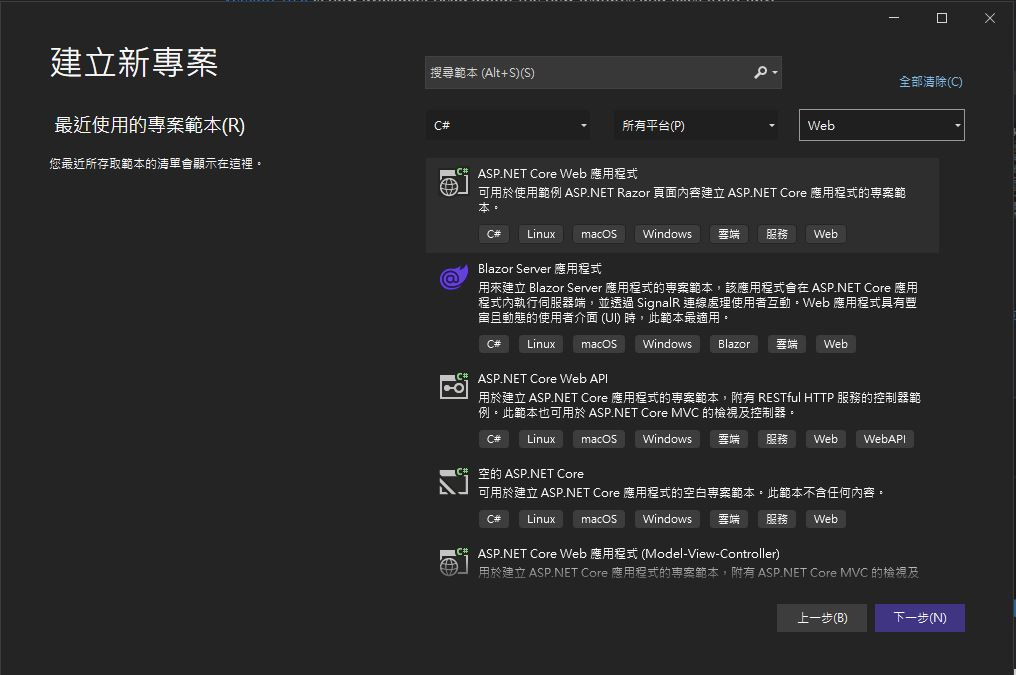
Task: Select 空的 ASP.NET Core title
Action: click(531, 474)
